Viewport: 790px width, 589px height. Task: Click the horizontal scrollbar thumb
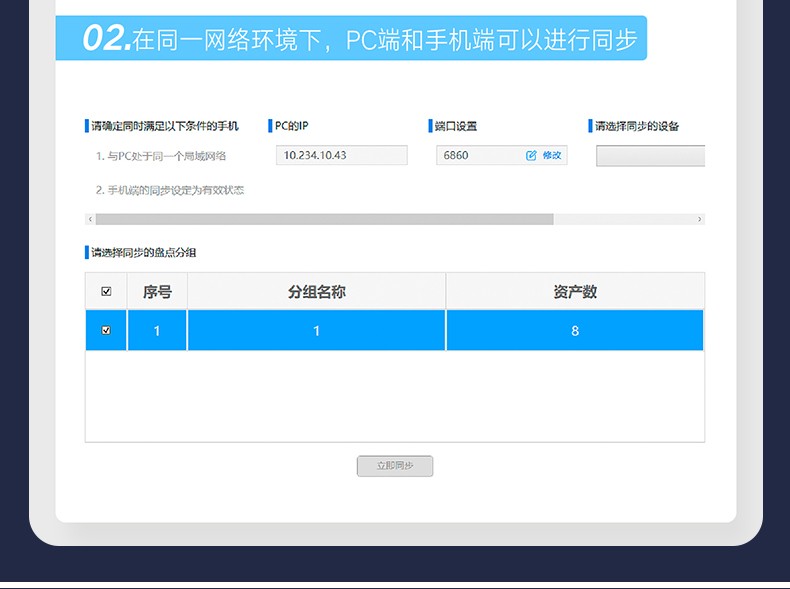[324, 219]
